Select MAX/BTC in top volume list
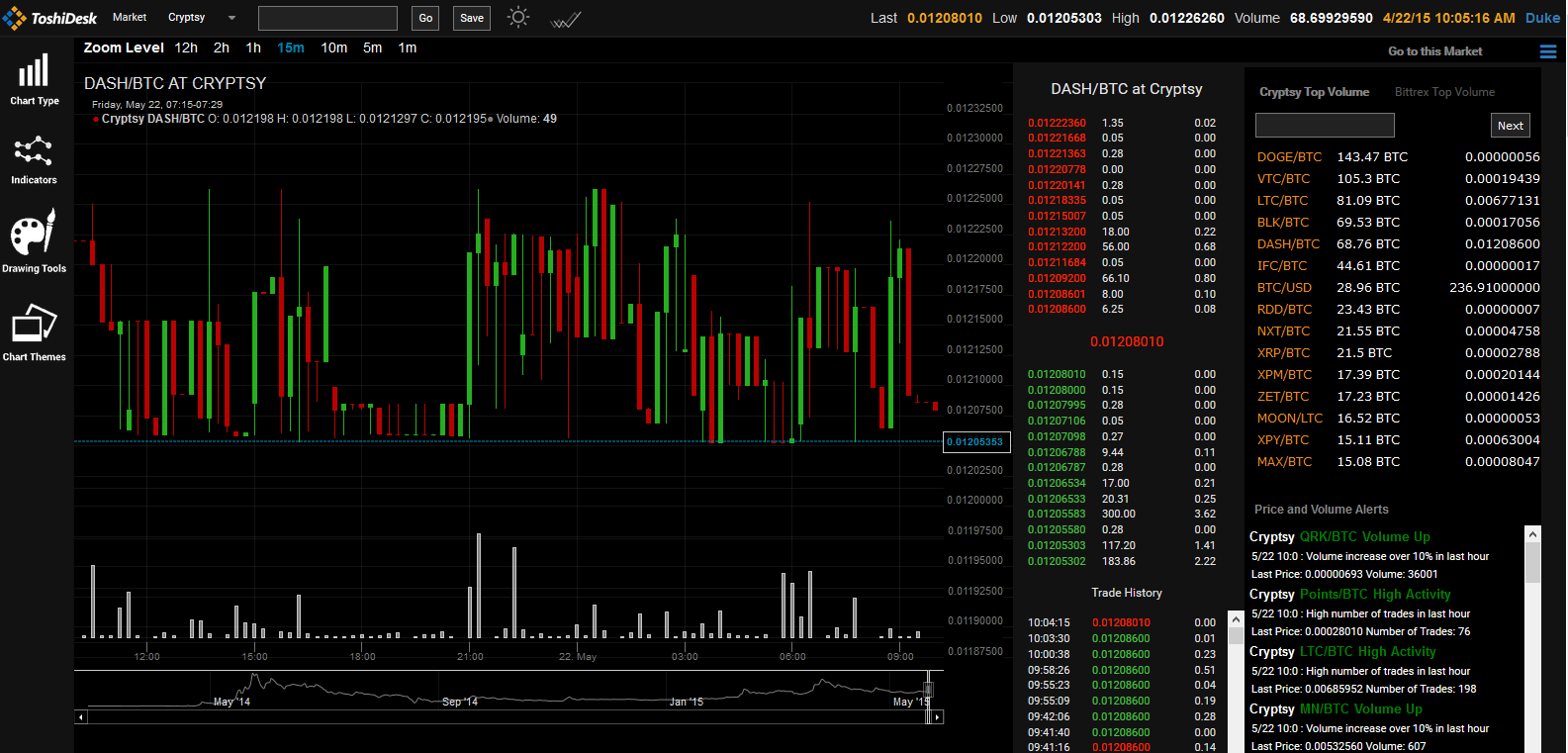 1284,462
